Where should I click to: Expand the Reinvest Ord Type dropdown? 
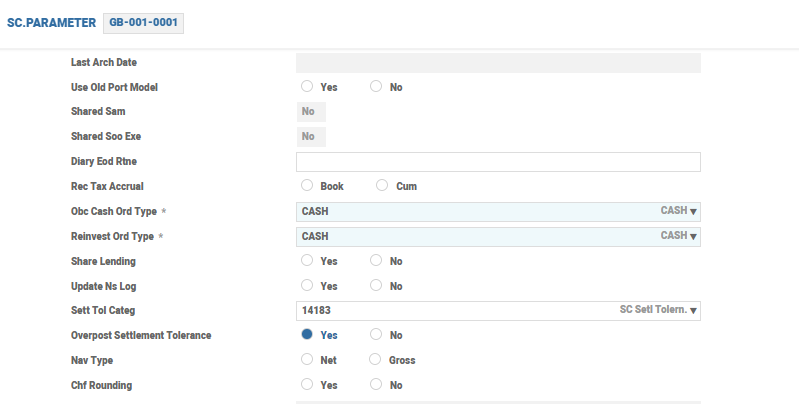[x=693, y=236]
